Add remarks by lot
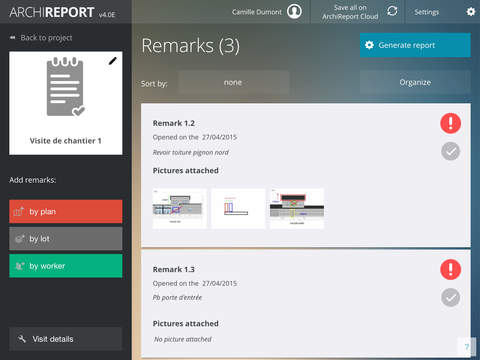Screen dimensions: 480x360 click(66, 239)
